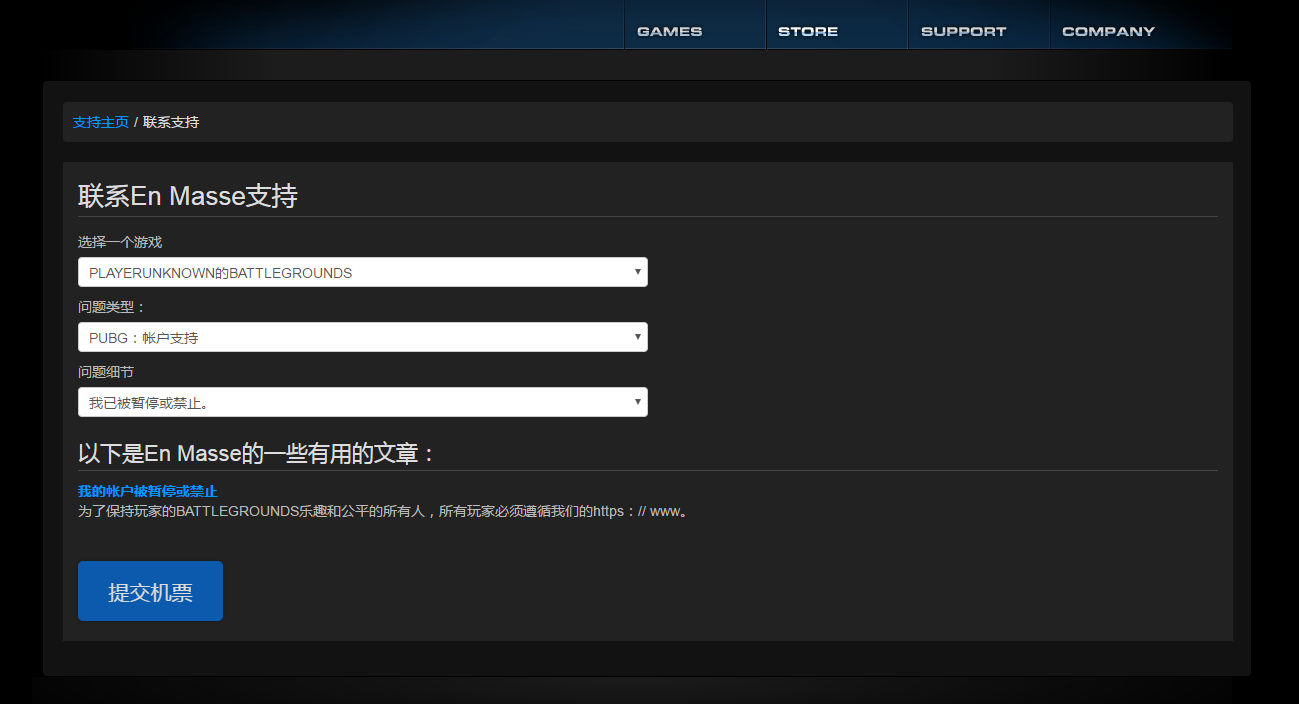Click the 问题细节 field label
This screenshot has height=704, width=1299.
click(106, 372)
